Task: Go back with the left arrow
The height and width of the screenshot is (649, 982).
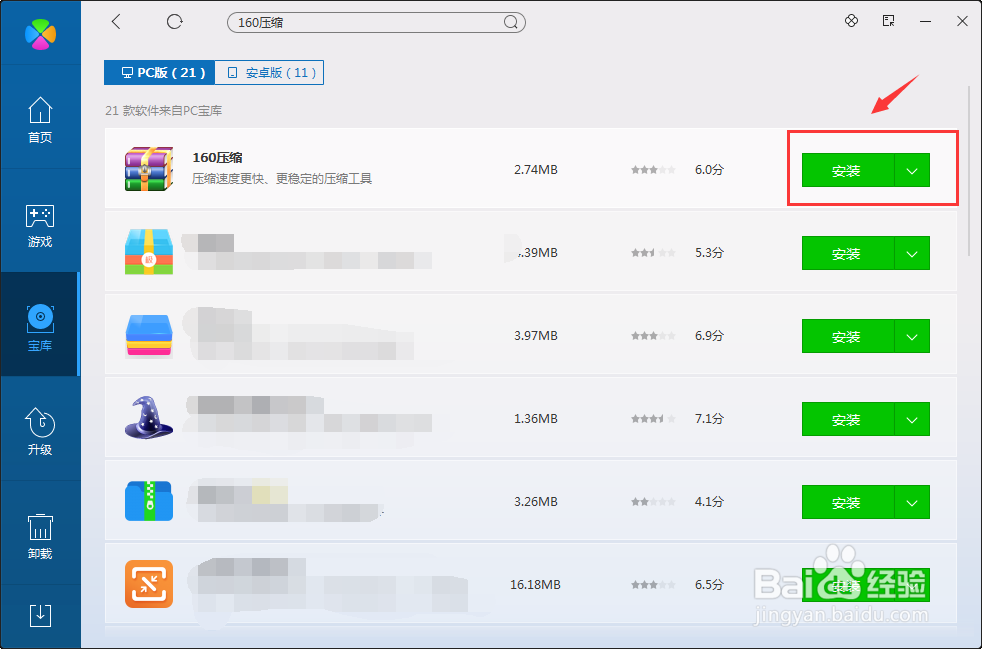Action: click(x=116, y=22)
